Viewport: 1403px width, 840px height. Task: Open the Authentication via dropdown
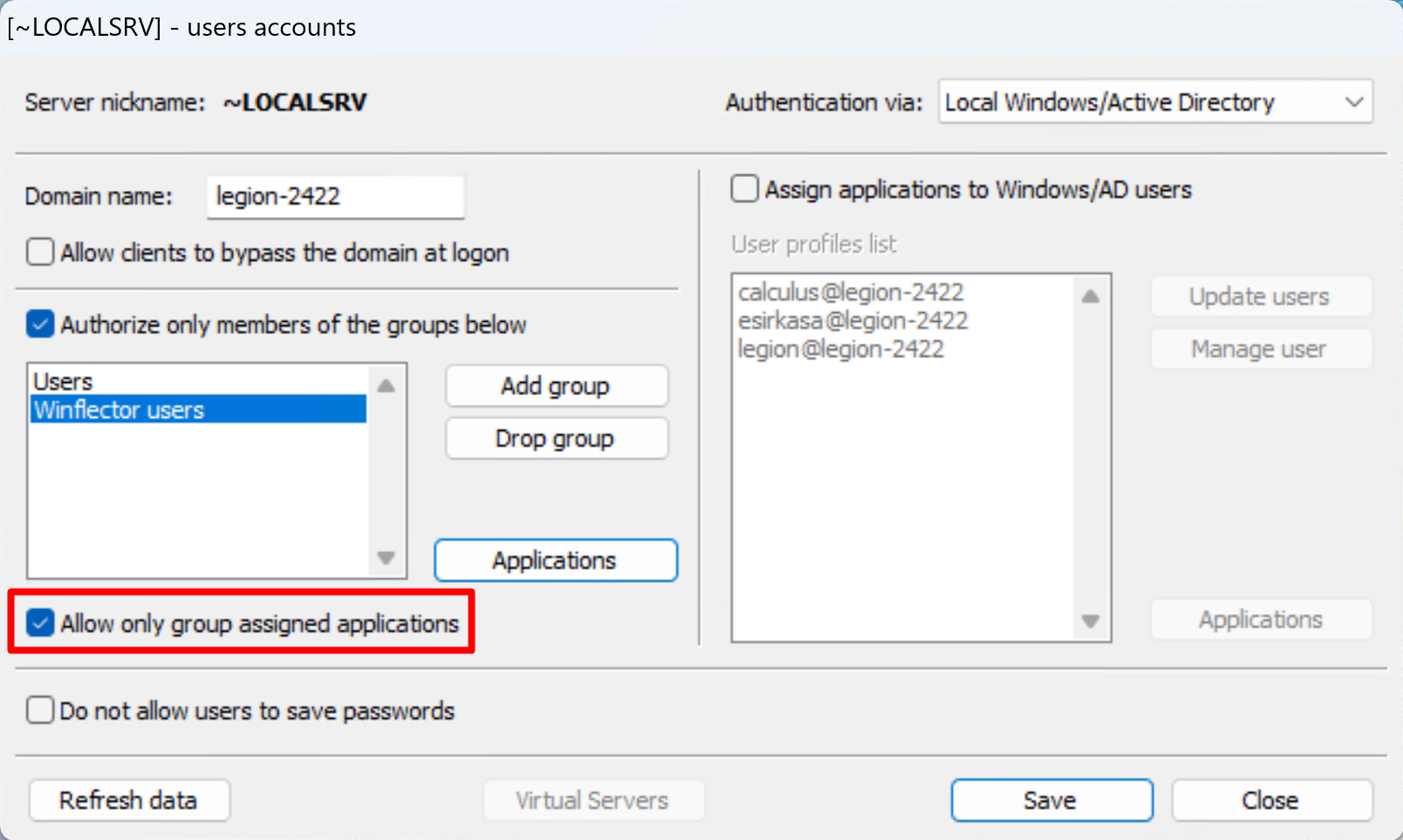click(x=1154, y=102)
